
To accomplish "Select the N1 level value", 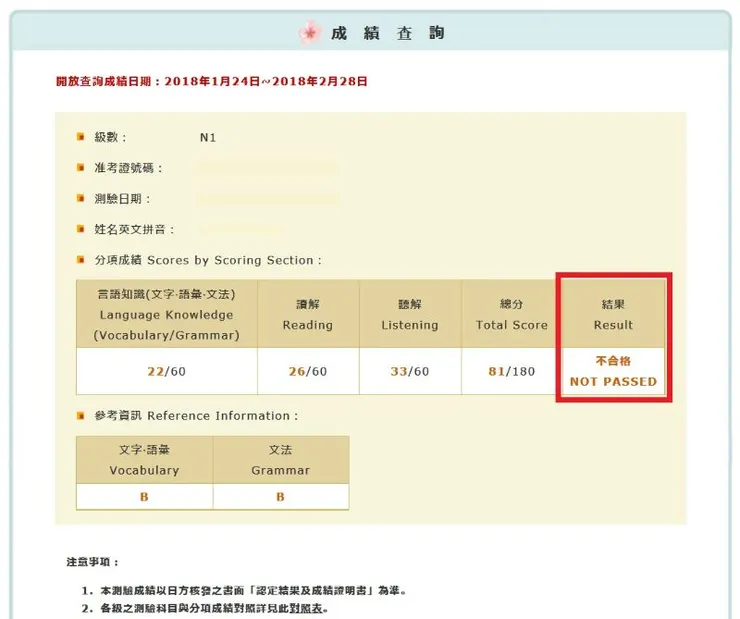I will [208, 137].
